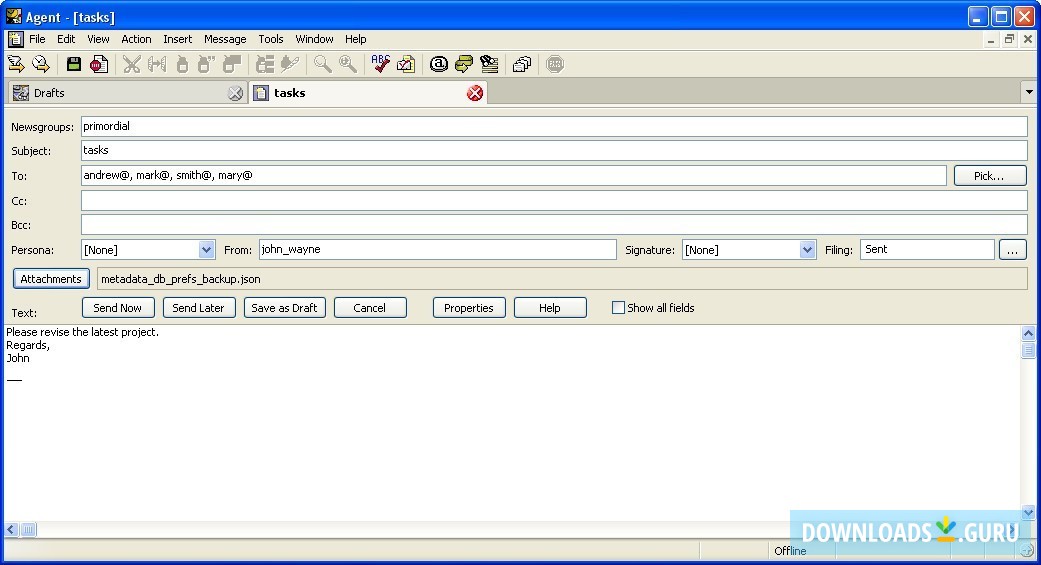Click the grayed tree structure toolbar icon
The width and height of the screenshot is (1041, 565).
pyautogui.click(x=265, y=64)
